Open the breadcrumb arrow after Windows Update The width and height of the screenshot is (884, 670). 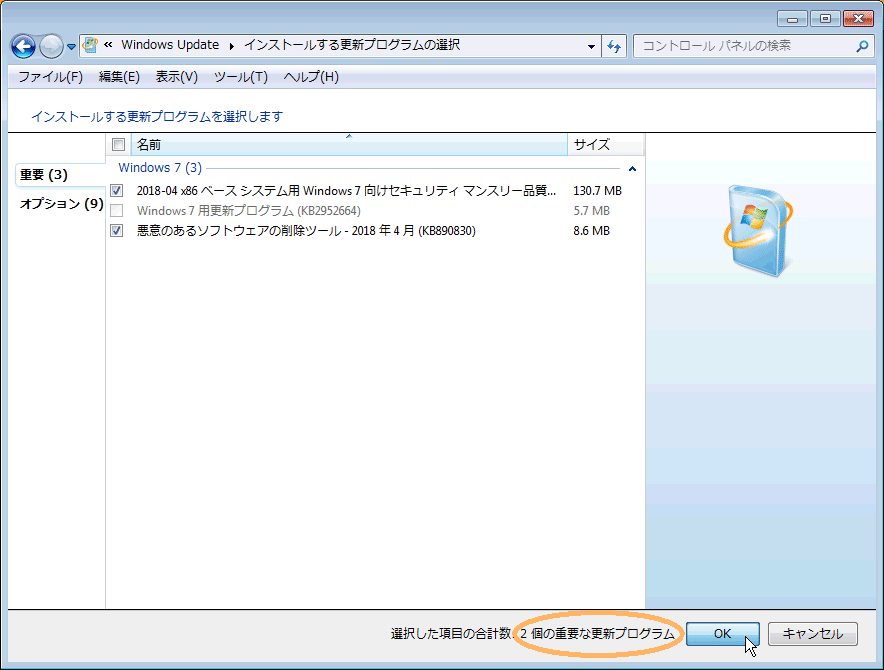[x=231, y=46]
